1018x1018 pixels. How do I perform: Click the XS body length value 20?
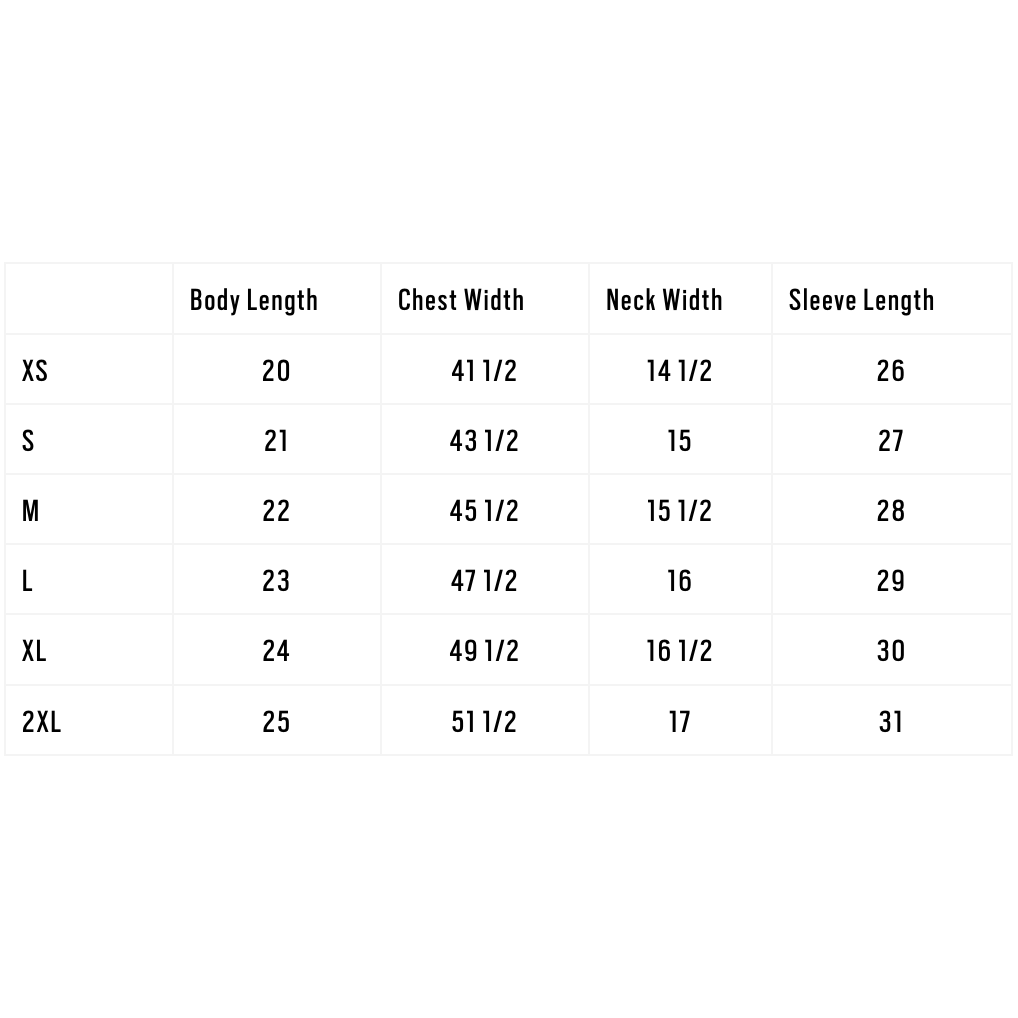[276, 371]
